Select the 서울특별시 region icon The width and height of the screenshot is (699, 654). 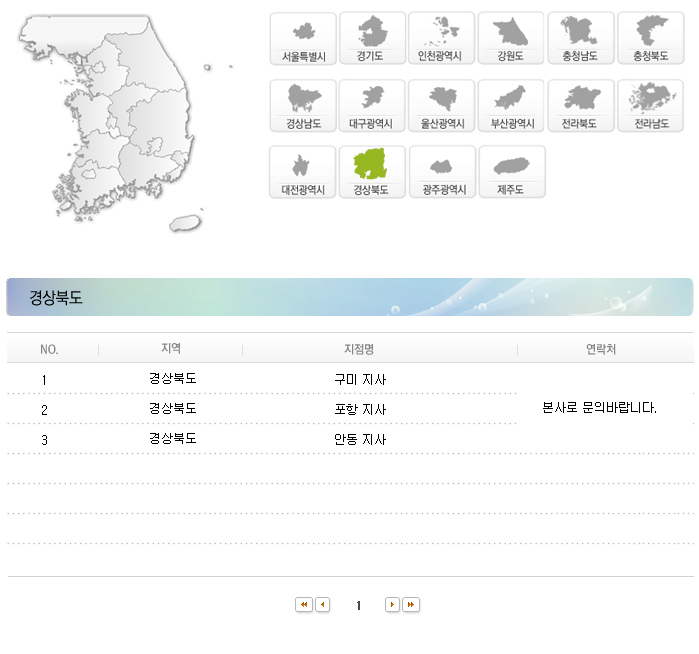tap(304, 39)
